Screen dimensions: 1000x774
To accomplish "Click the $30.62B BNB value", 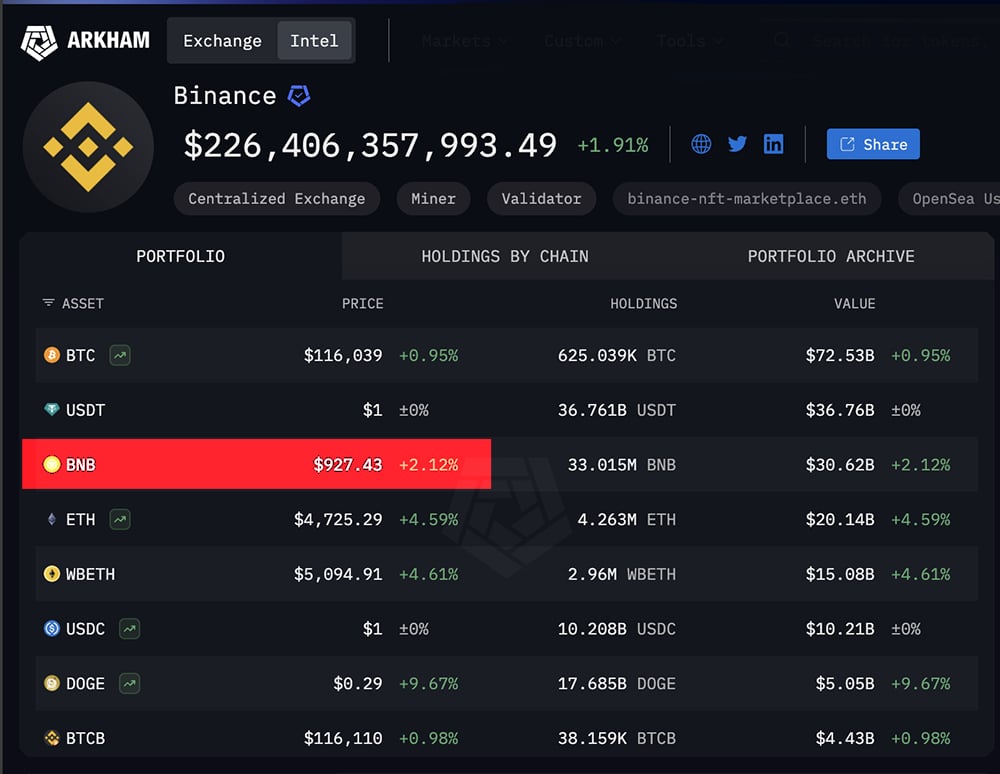I will 840,465.
